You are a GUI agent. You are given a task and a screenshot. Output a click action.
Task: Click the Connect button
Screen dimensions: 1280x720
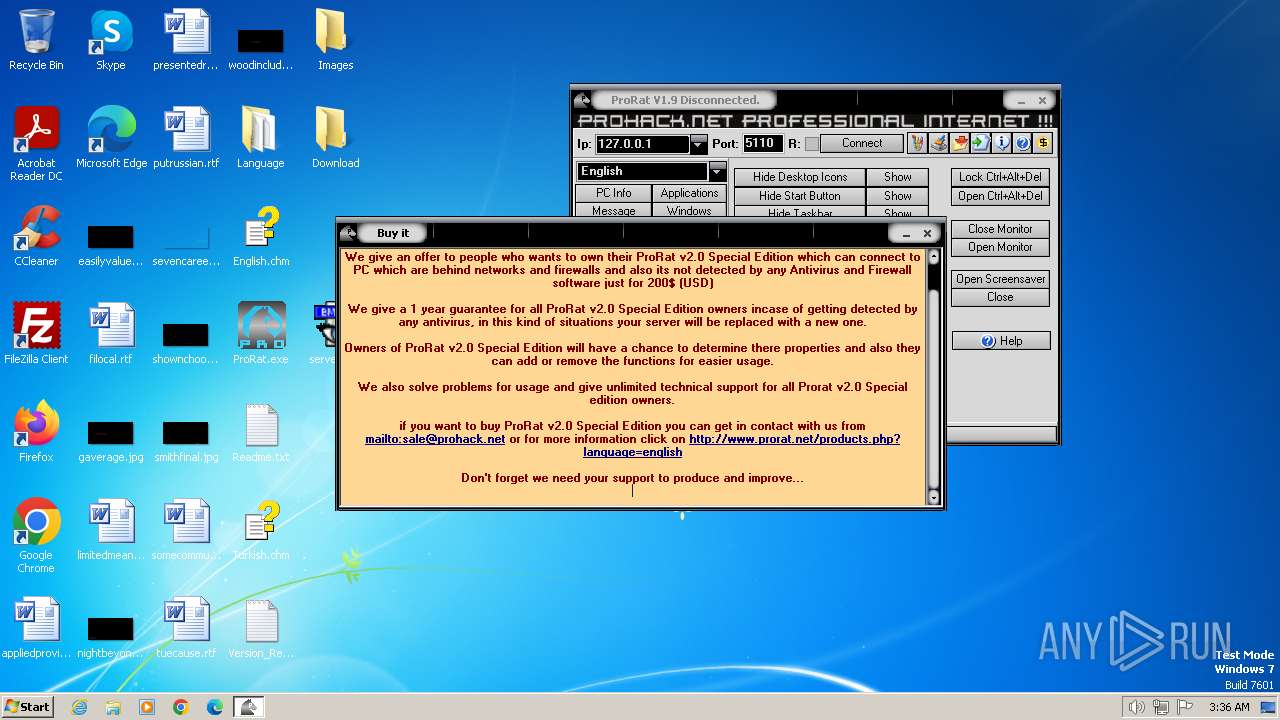click(x=862, y=144)
